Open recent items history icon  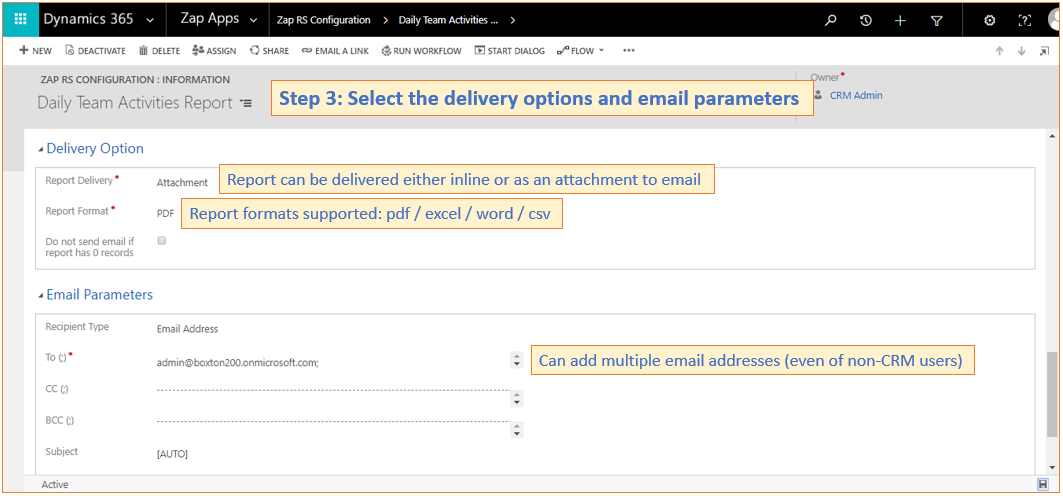(x=866, y=20)
